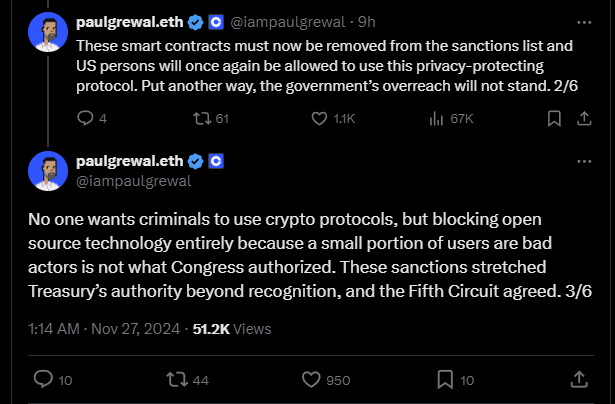Screen dimensions: 615x404
Task: Like the 2/6 tweet with 1.1K likes
Action: pyautogui.click(x=320, y=118)
